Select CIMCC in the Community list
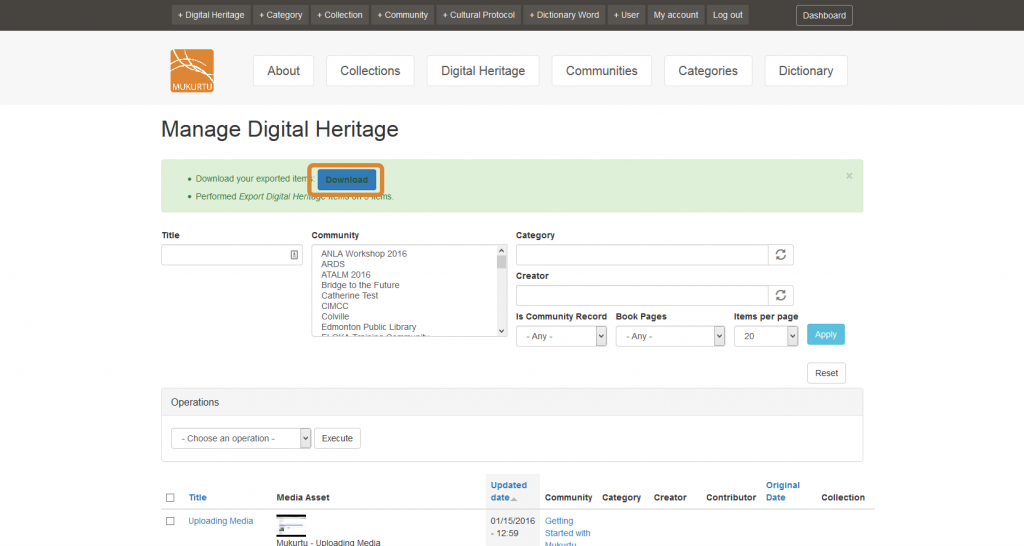Image resolution: width=1024 pixels, height=546 pixels. point(334,306)
